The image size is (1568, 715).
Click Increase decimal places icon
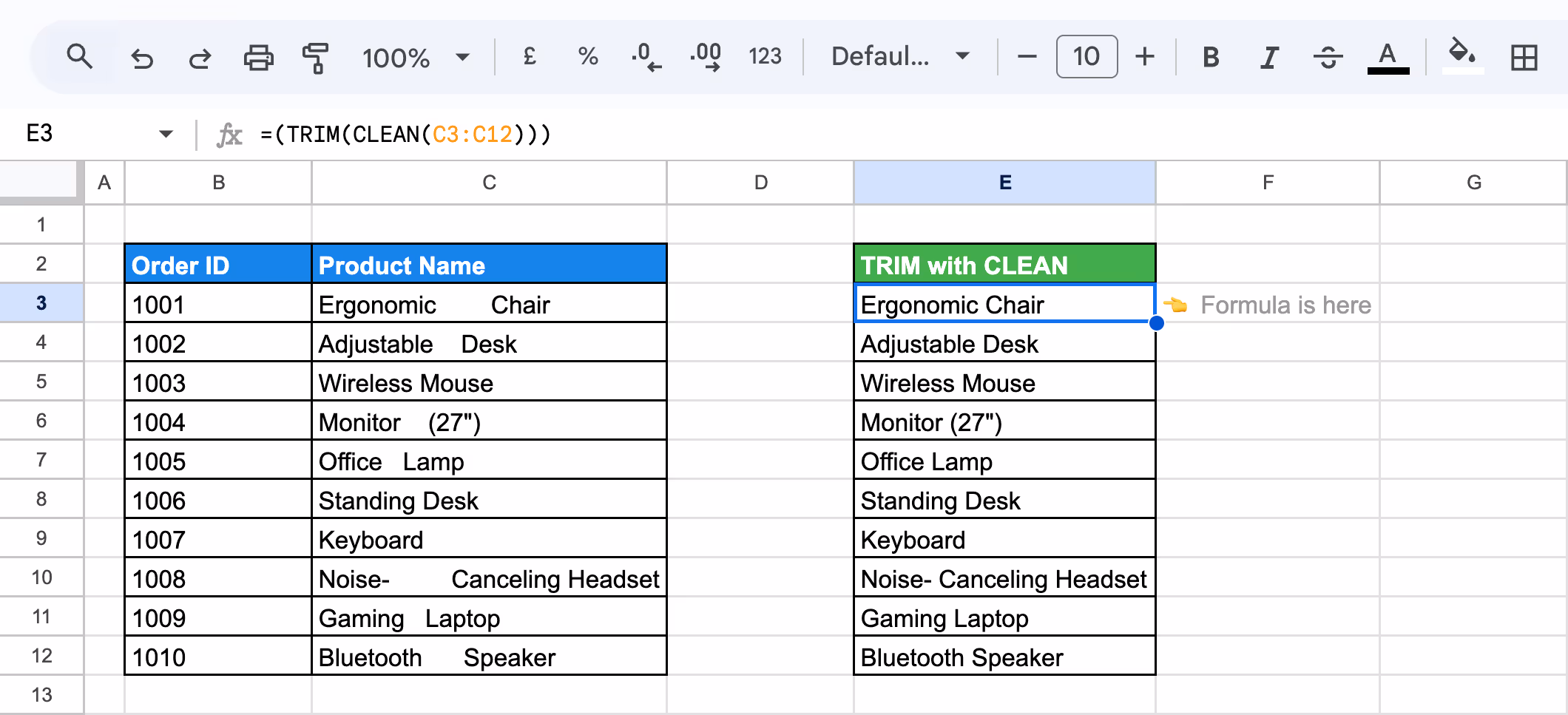pyautogui.click(x=706, y=57)
